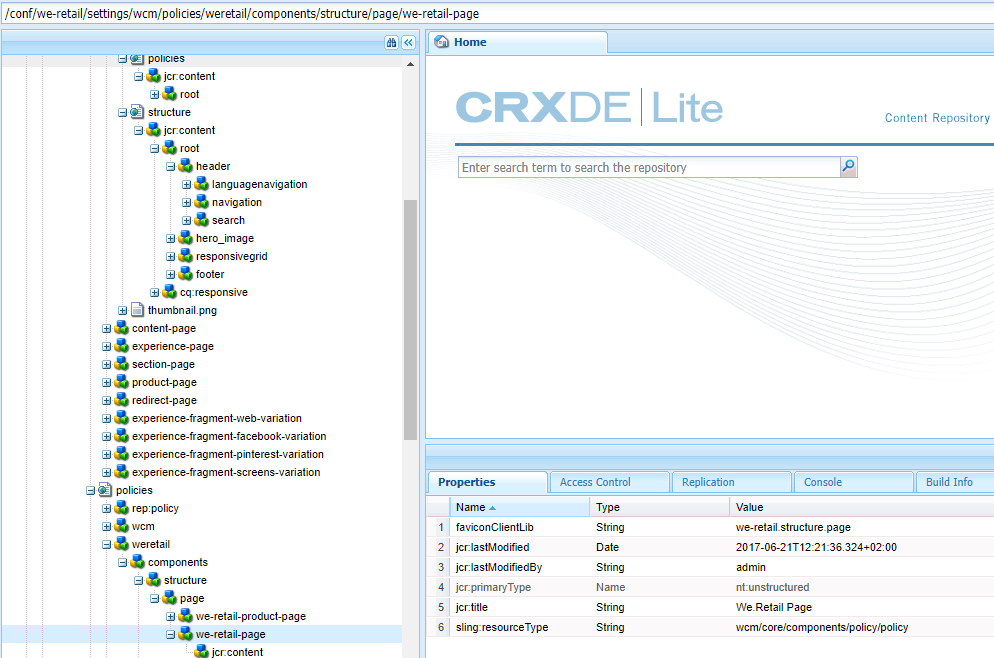Viewport: 994px width, 658px height.
Task: Open the Content Repository link
Action: pyautogui.click(x=937, y=118)
